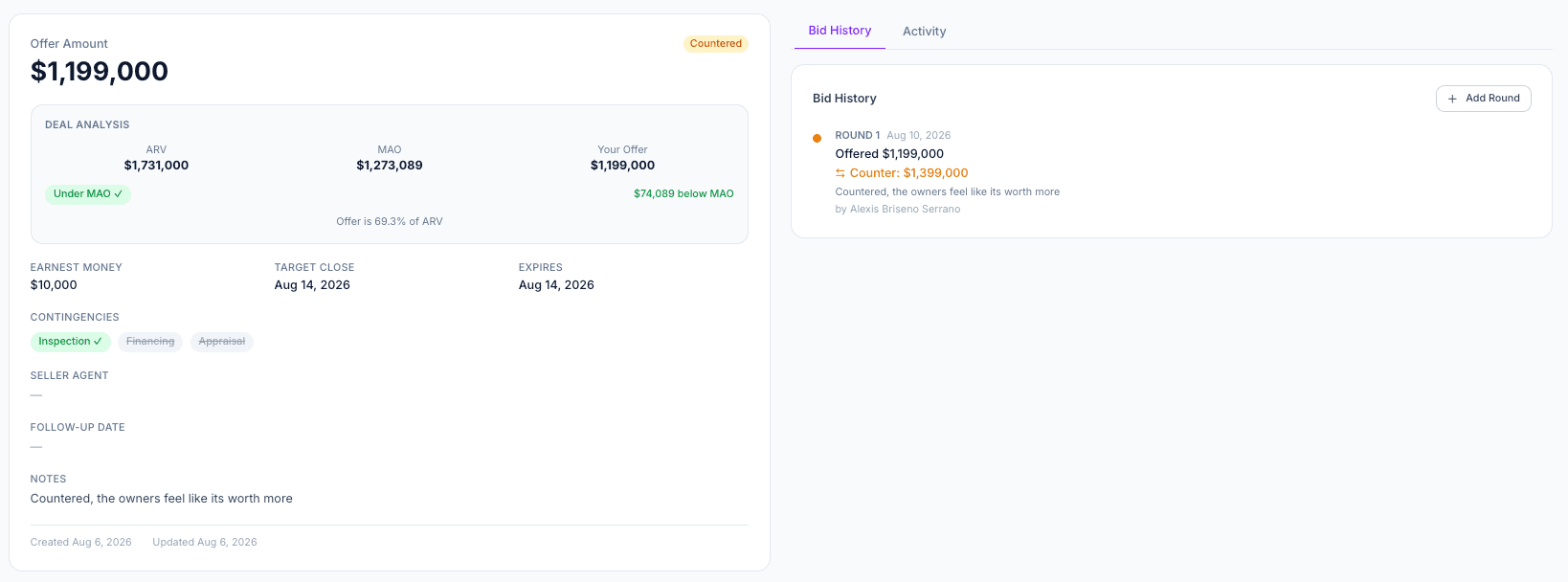Click the Your Offer value in Deal Analysis
The width and height of the screenshot is (1568, 582).
coord(622,166)
